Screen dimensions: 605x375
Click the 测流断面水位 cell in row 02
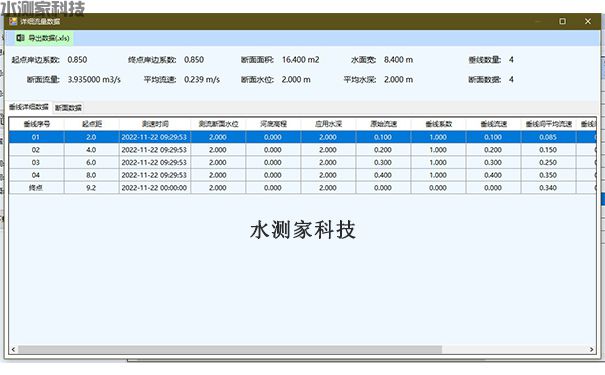[x=218, y=150]
